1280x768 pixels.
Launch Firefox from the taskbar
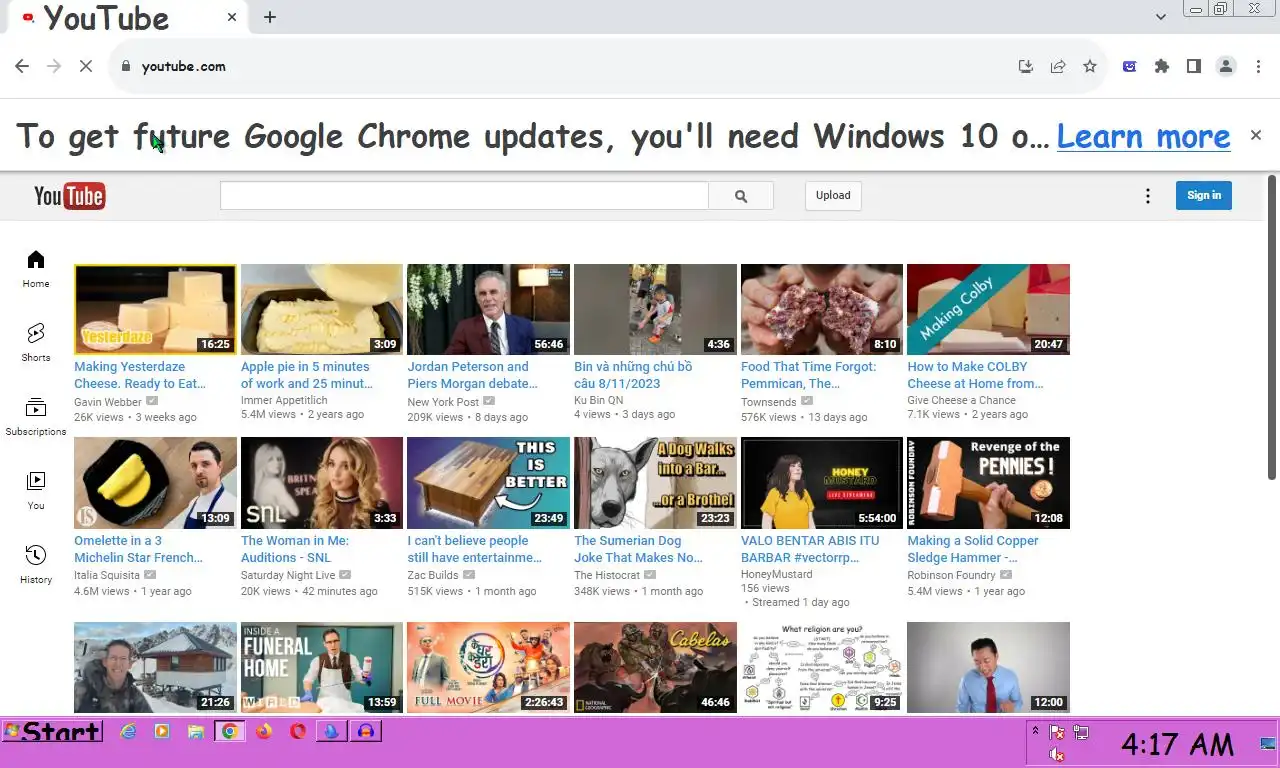coord(264,731)
